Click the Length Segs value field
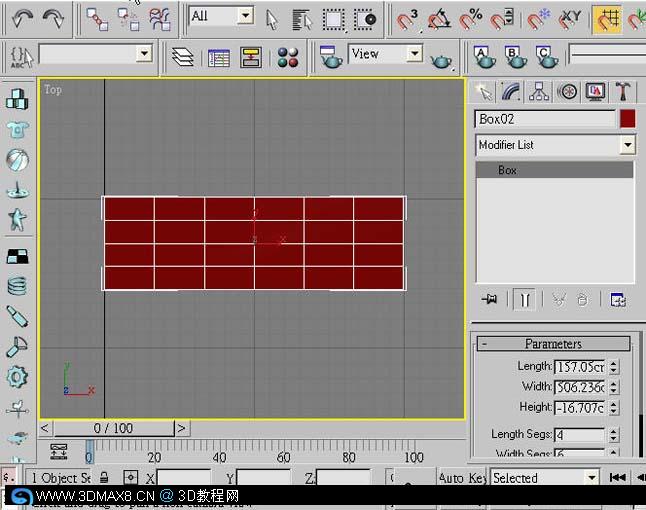Screen dimensions: 646x510 (x=580, y=435)
